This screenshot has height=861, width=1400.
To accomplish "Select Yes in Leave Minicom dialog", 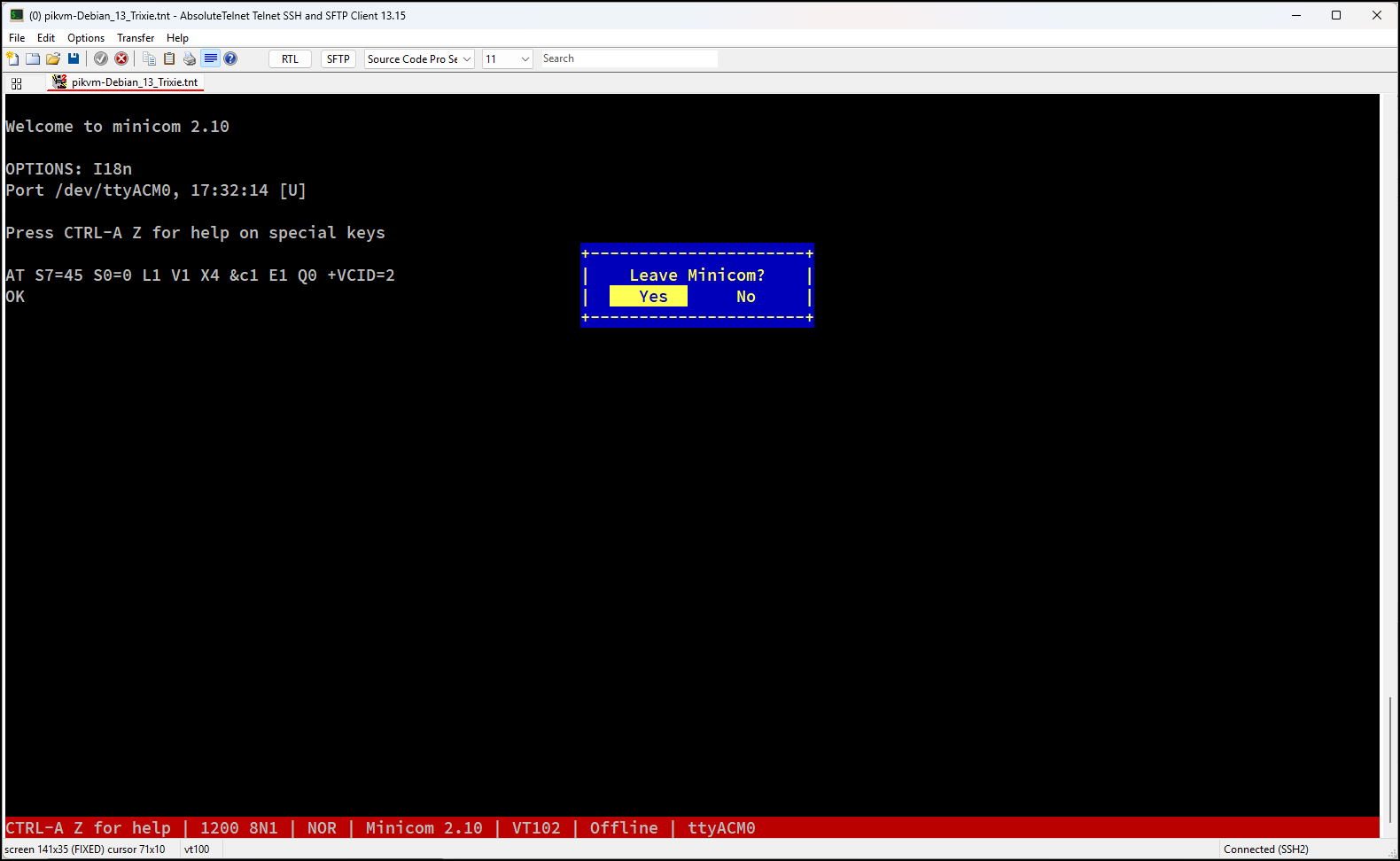I will click(653, 297).
